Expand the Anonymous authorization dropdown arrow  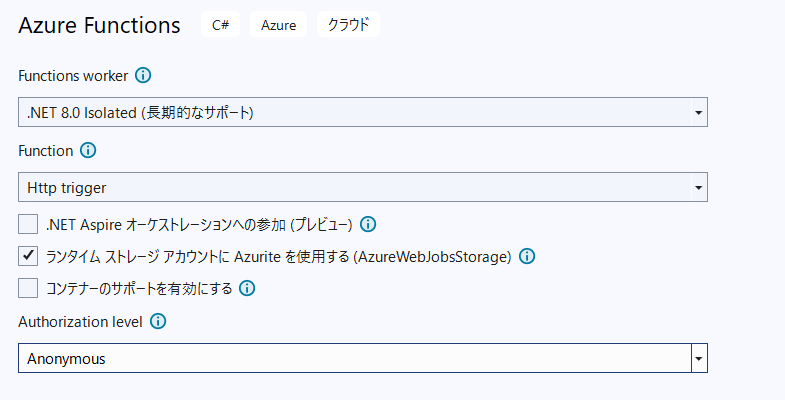point(699,358)
